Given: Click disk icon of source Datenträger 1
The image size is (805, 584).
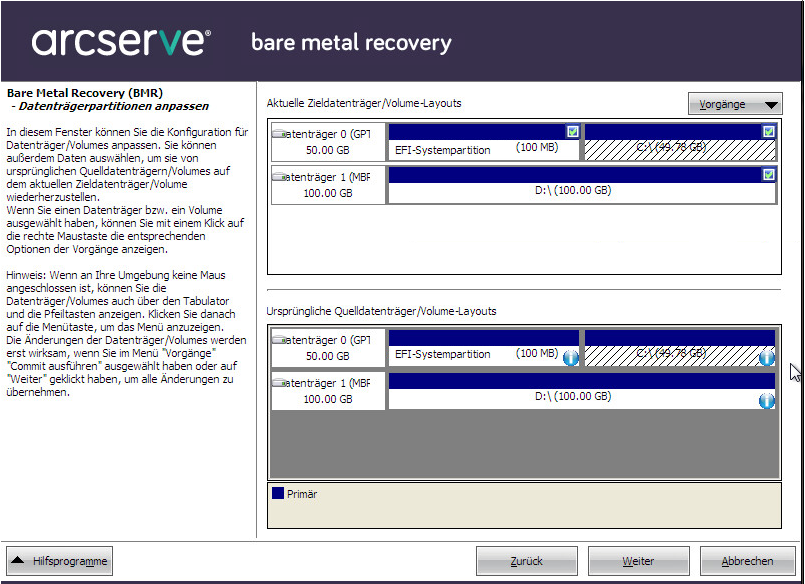Looking at the screenshot, I should click(x=279, y=383).
